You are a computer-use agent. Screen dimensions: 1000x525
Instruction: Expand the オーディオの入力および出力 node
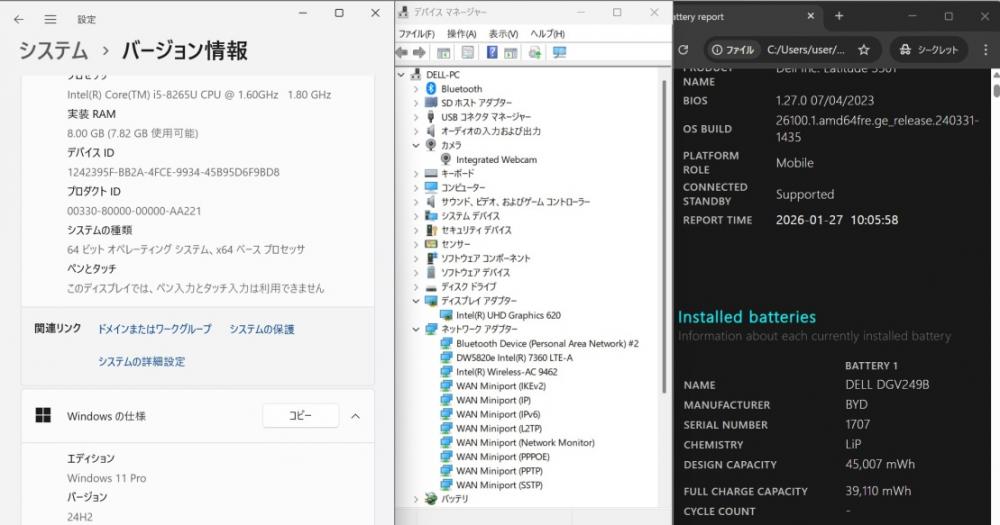(416, 131)
